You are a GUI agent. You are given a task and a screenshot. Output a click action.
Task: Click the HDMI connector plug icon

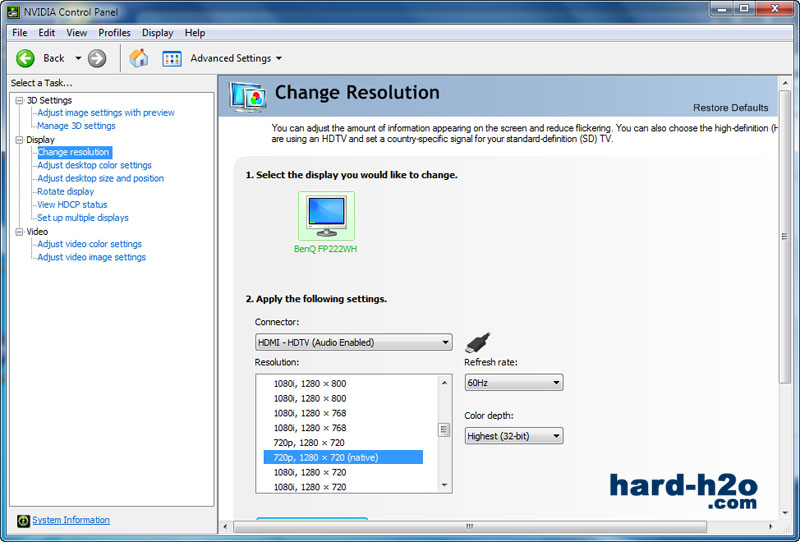click(478, 342)
